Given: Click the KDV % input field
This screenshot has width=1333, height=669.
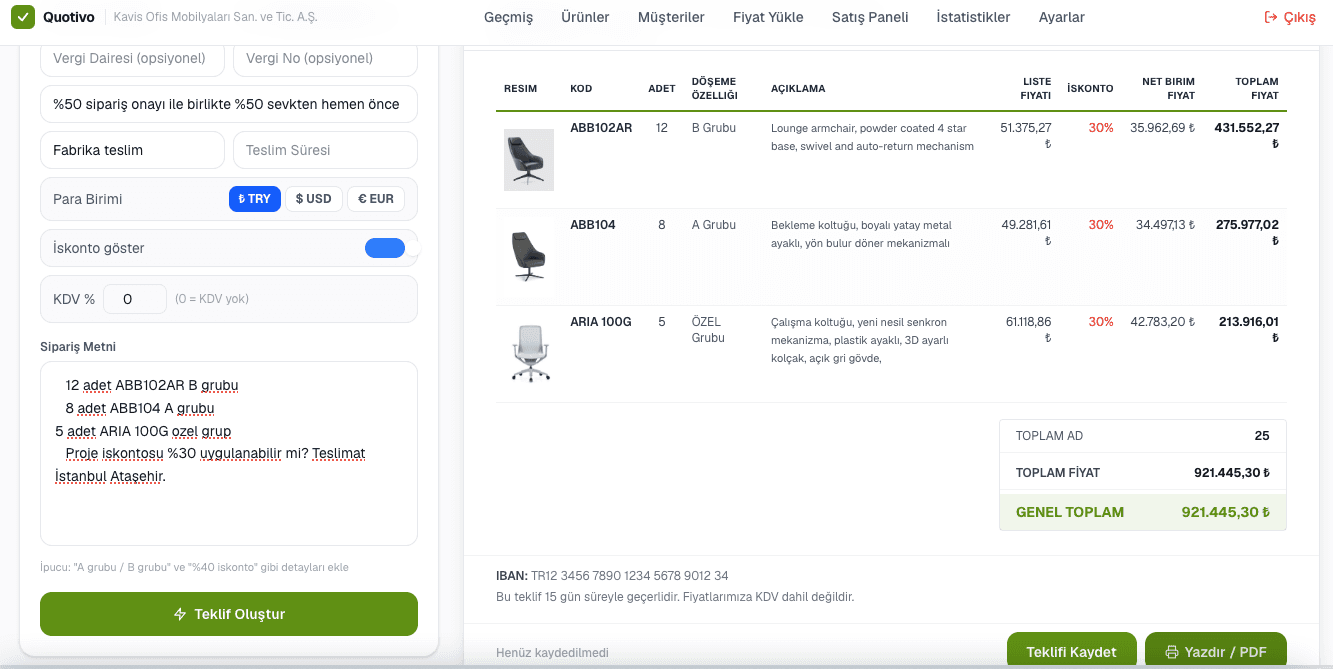Looking at the screenshot, I should click(135, 299).
